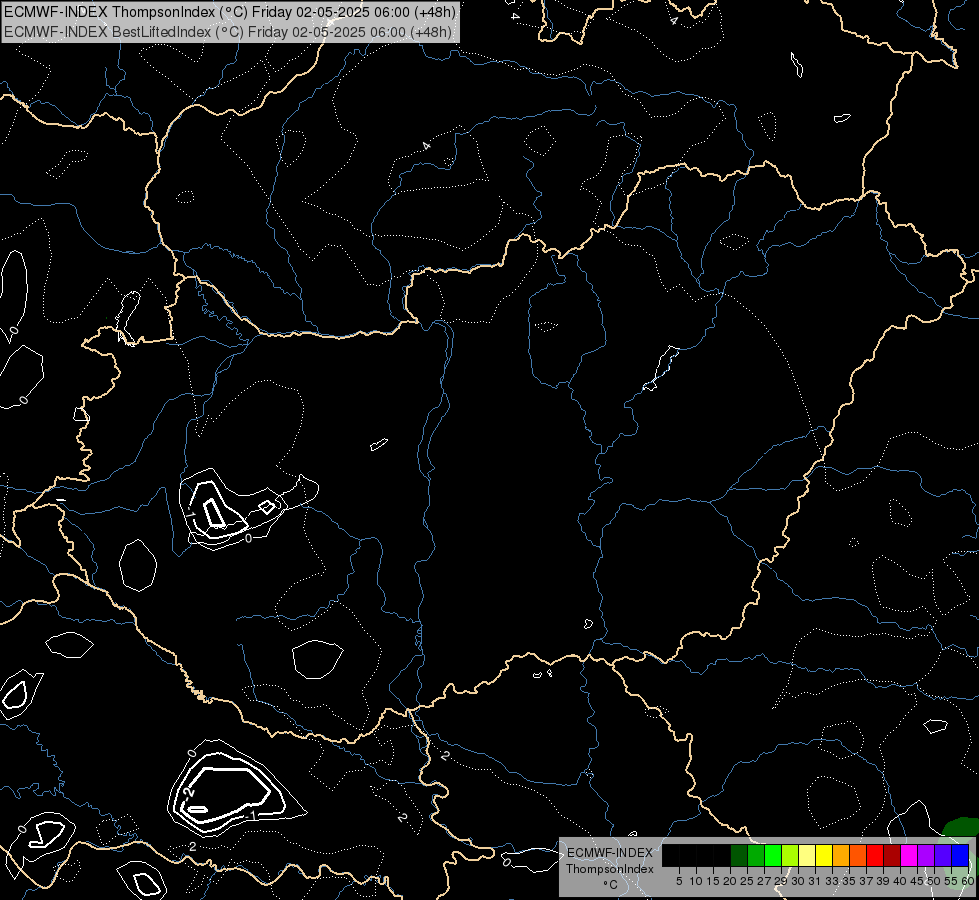This screenshot has height=900, width=979.
Task: Click the legend tick label 45
Action: (917, 881)
